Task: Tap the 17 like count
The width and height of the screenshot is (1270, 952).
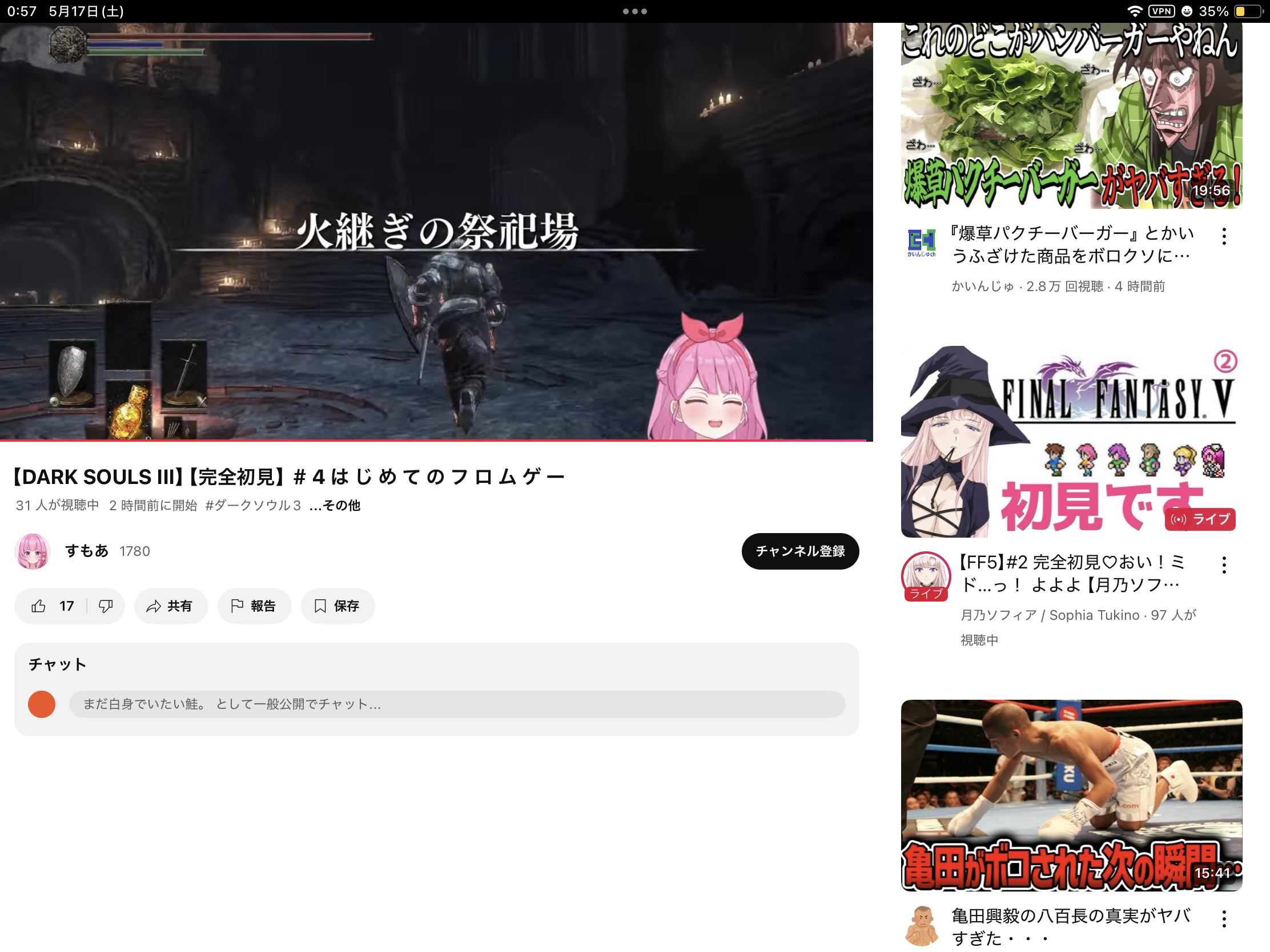Action: click(x=67, y=606)
